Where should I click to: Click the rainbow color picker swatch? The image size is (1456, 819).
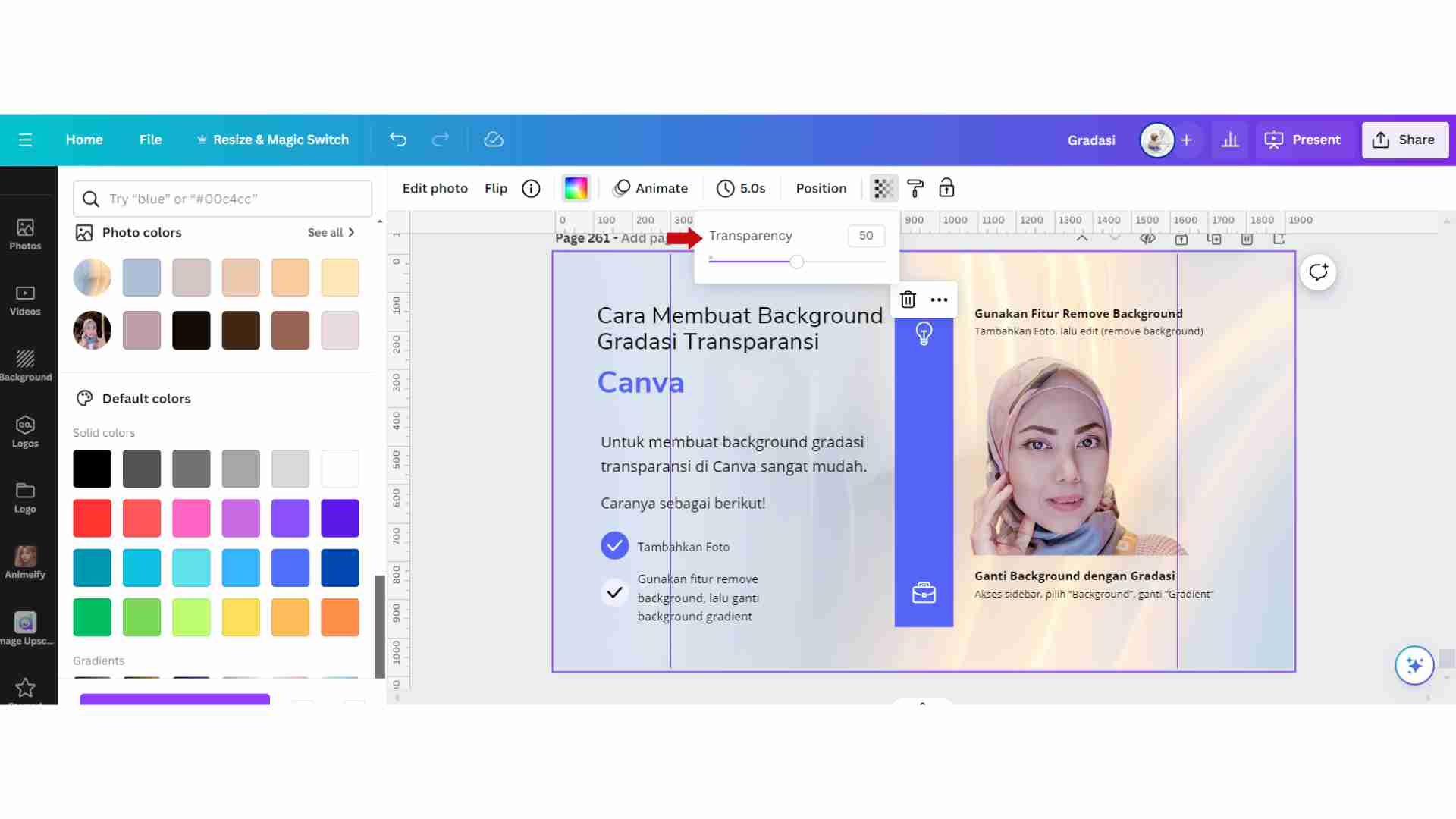click(x=576, y=188)
